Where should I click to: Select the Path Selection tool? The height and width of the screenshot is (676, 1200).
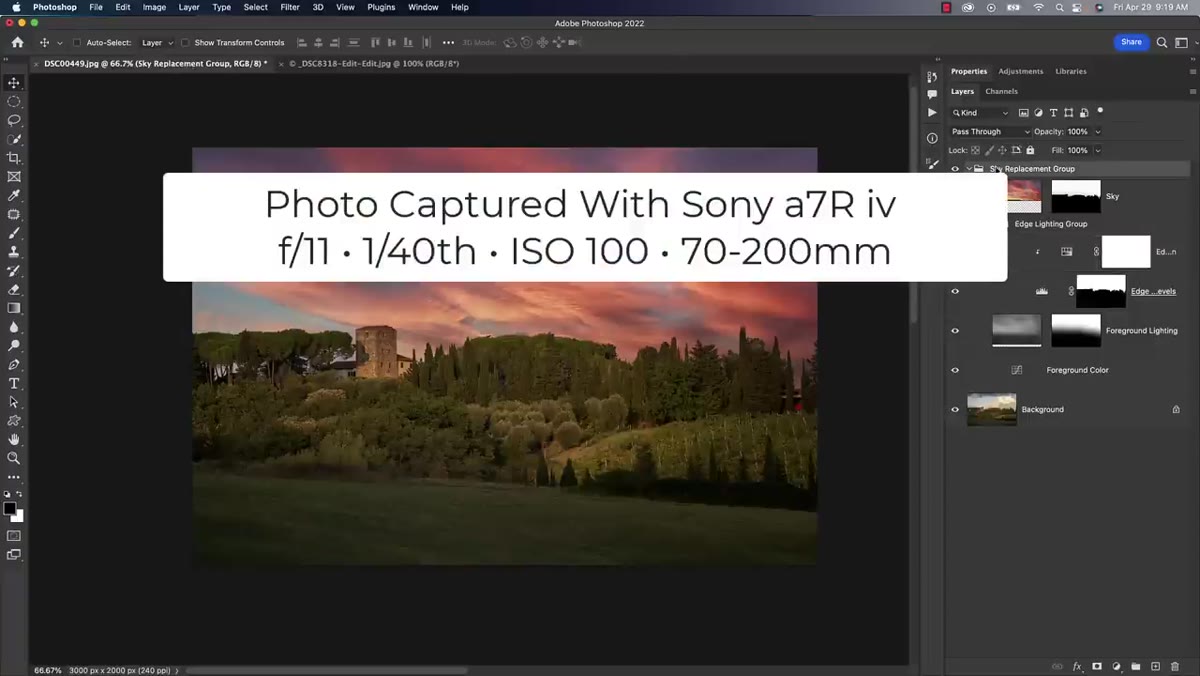tap(14, 402)
